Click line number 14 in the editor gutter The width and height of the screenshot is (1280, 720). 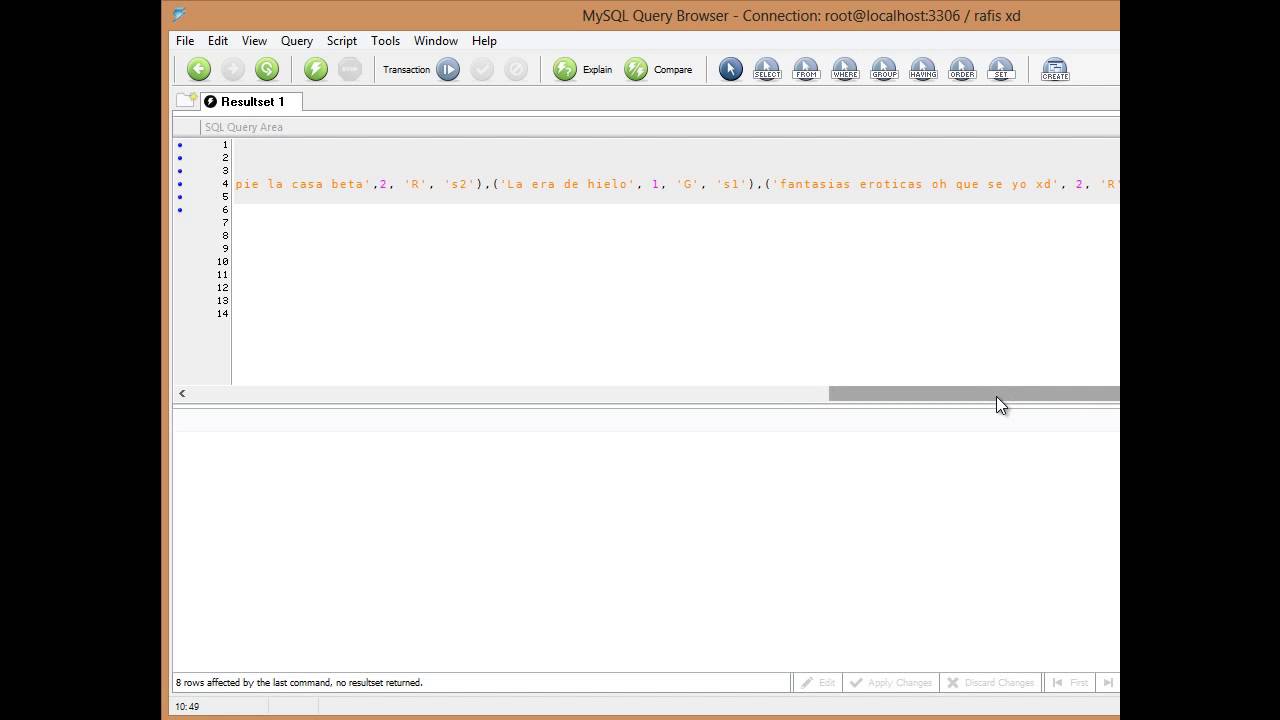(222, 314)
